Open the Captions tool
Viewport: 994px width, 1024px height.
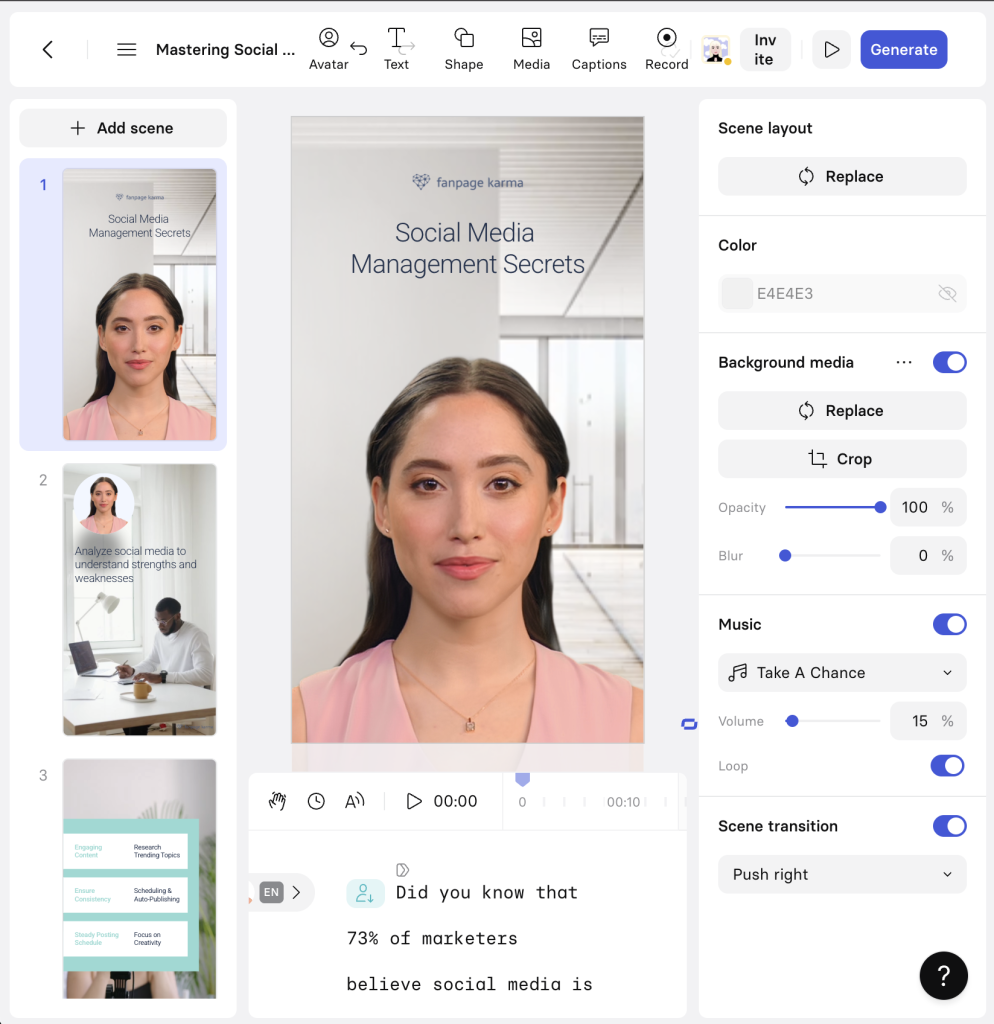(599, 48)
